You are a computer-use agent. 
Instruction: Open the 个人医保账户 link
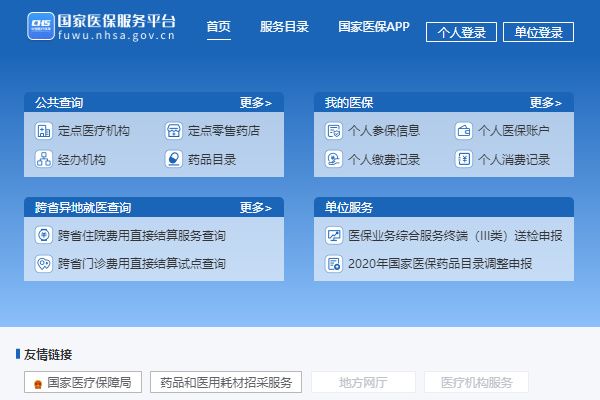tap(514, 131)
